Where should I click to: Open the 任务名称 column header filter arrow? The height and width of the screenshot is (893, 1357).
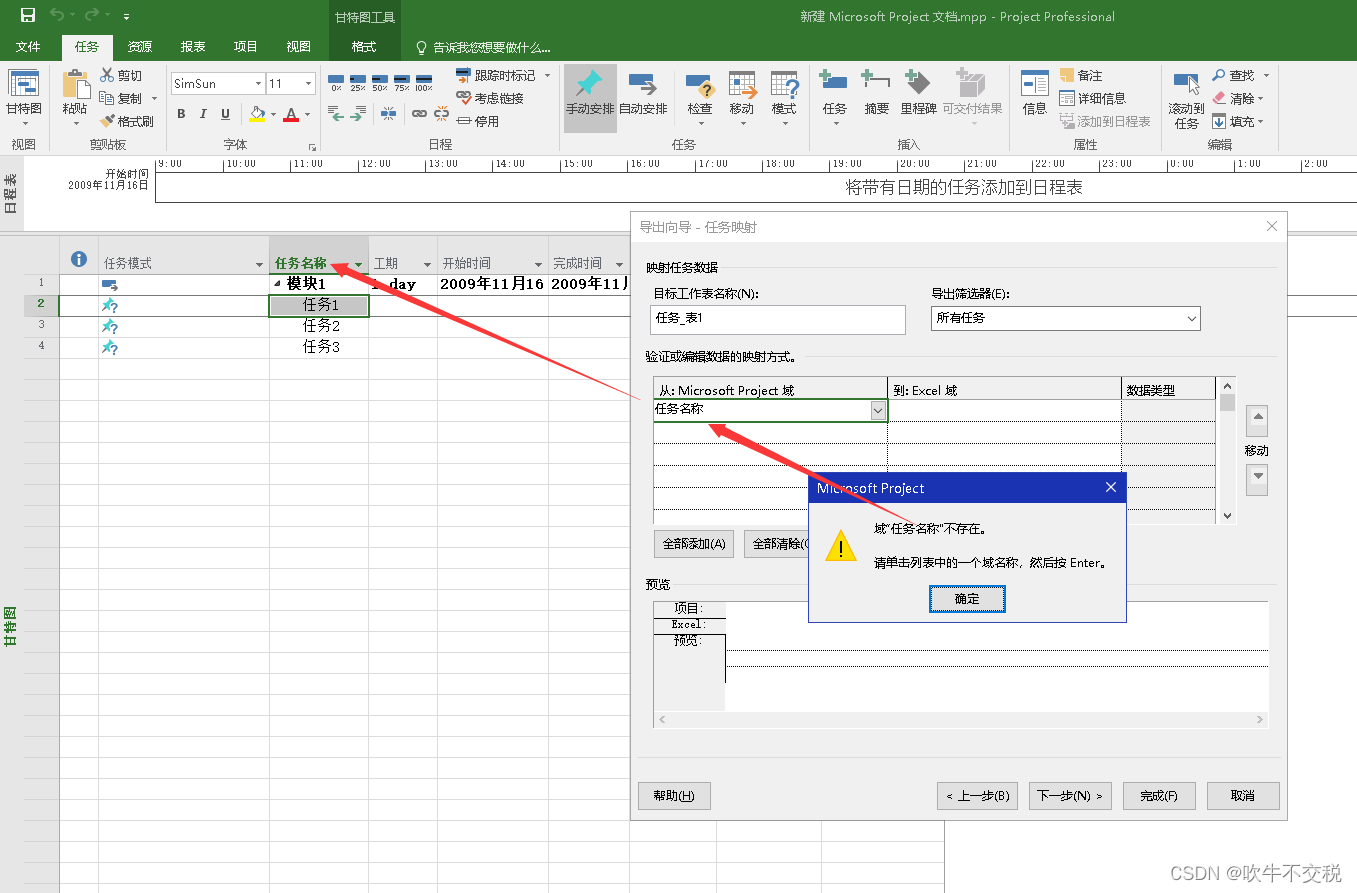coord(358,264)
